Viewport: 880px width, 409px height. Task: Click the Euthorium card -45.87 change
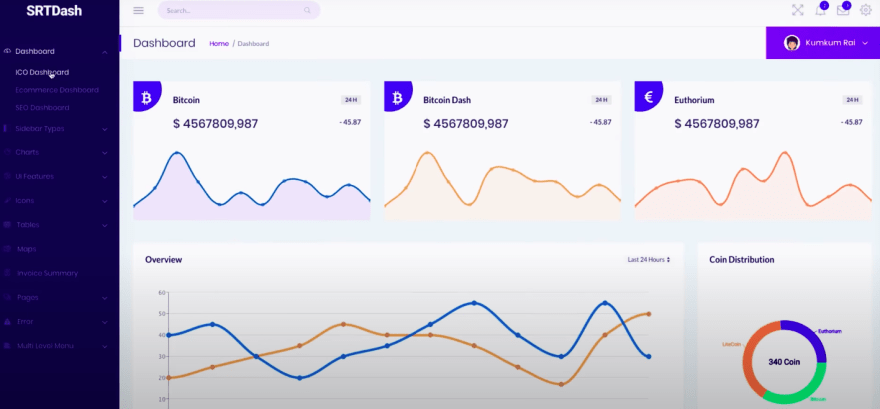(851, 122)
